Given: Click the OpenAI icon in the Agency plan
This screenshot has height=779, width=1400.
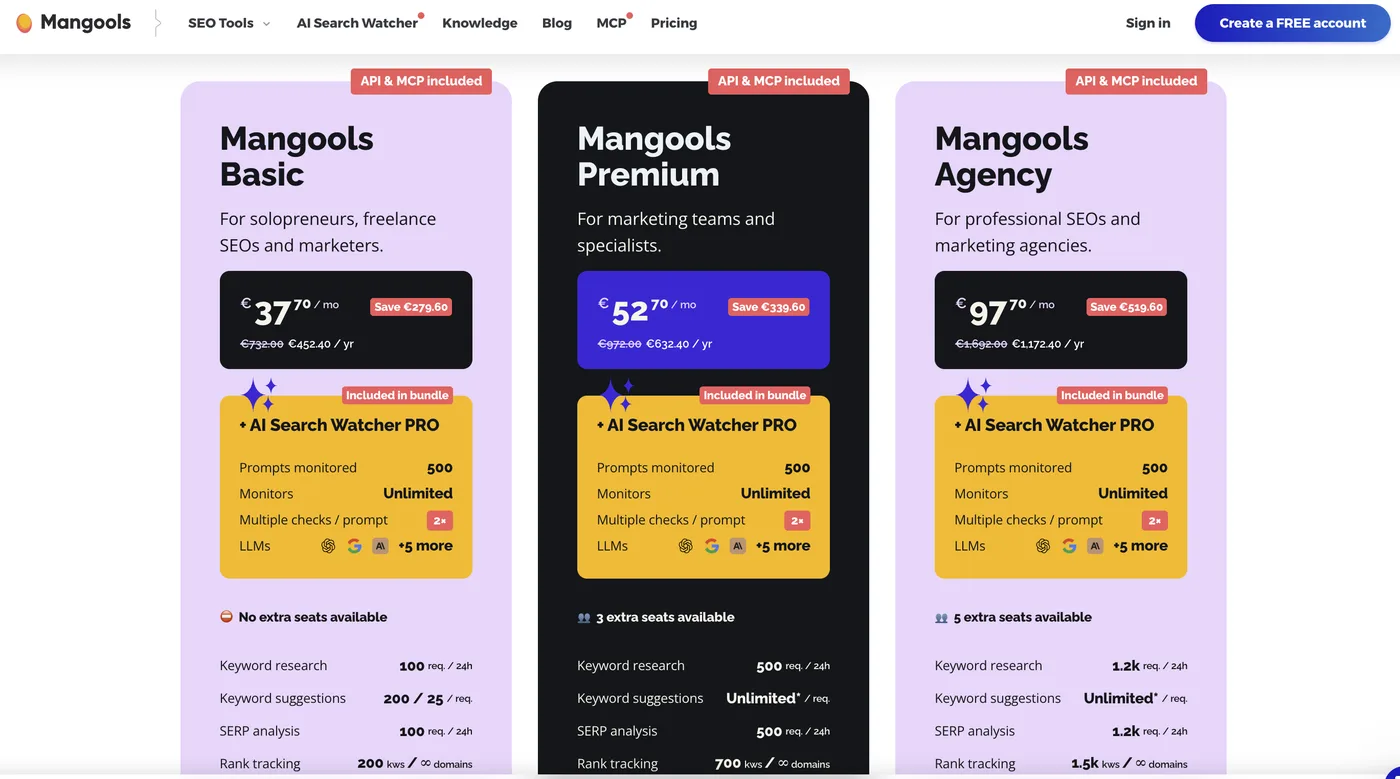Looking at the screenshot, I should pos(1043,546).
